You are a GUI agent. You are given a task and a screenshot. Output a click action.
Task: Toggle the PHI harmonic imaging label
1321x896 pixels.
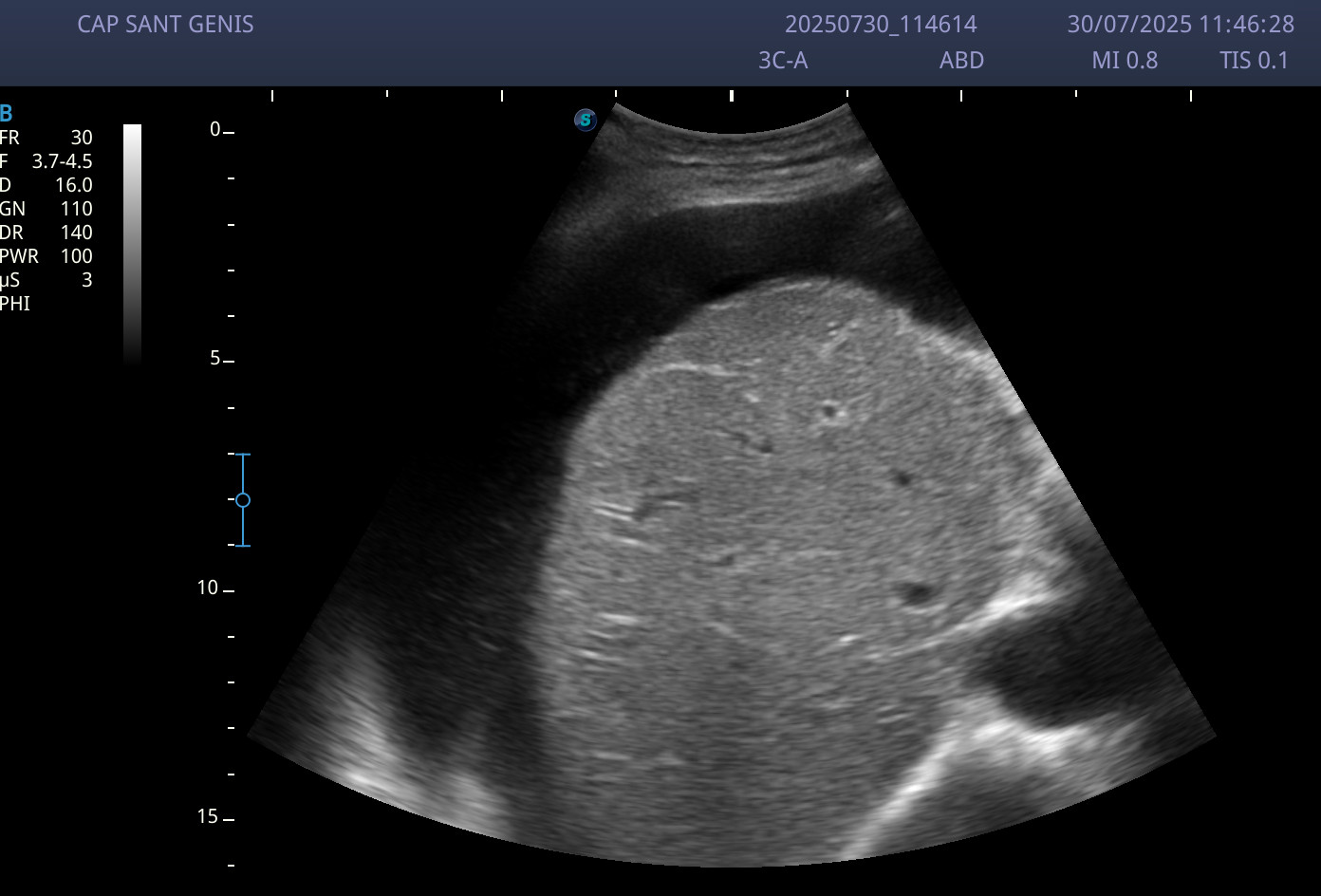15,304
